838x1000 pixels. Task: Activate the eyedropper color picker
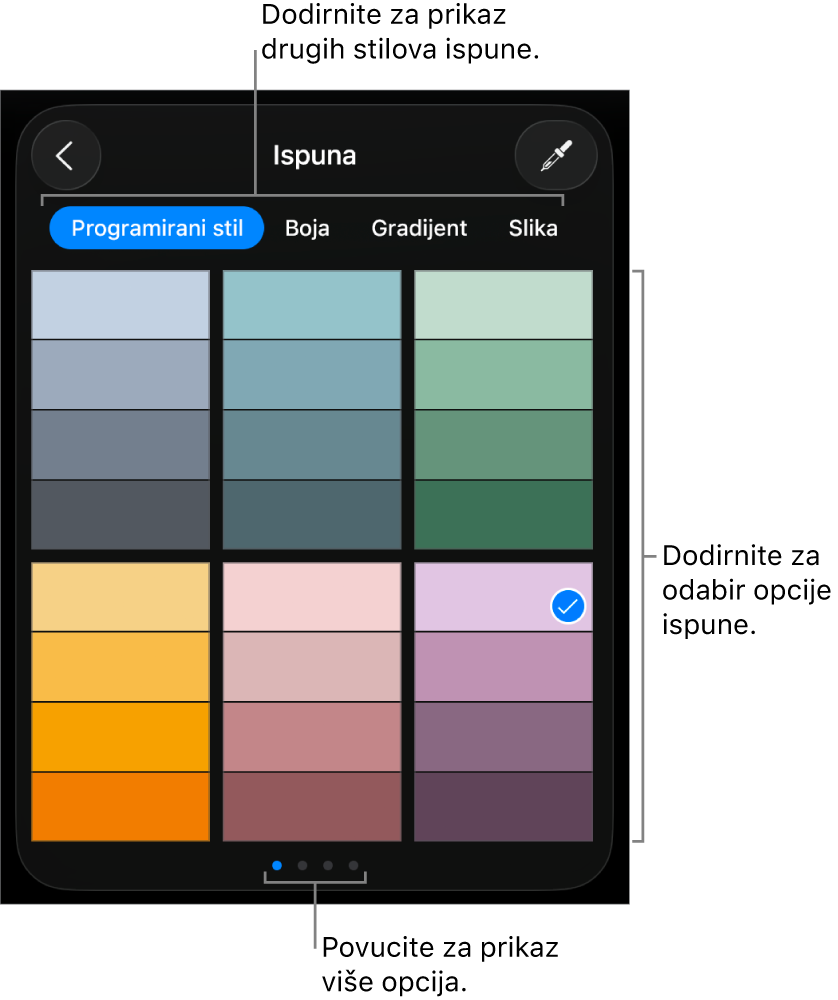(x=556, y=155)
